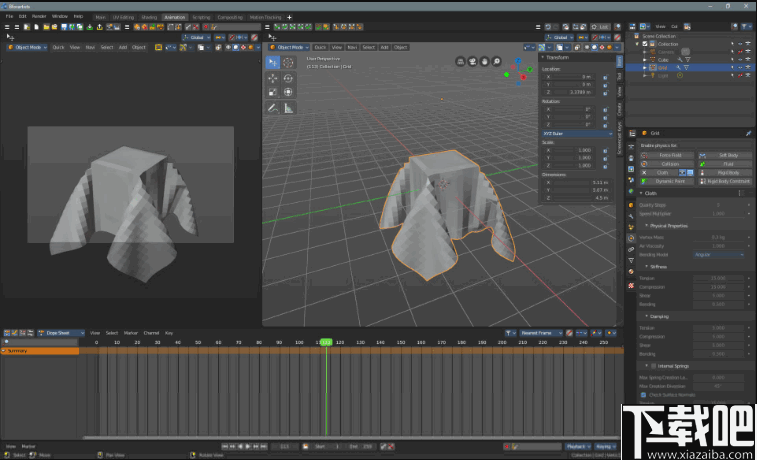Click the pin icon beside the Grid name
The width and height of the screenshot is (757, 460).
pos(748,133)
